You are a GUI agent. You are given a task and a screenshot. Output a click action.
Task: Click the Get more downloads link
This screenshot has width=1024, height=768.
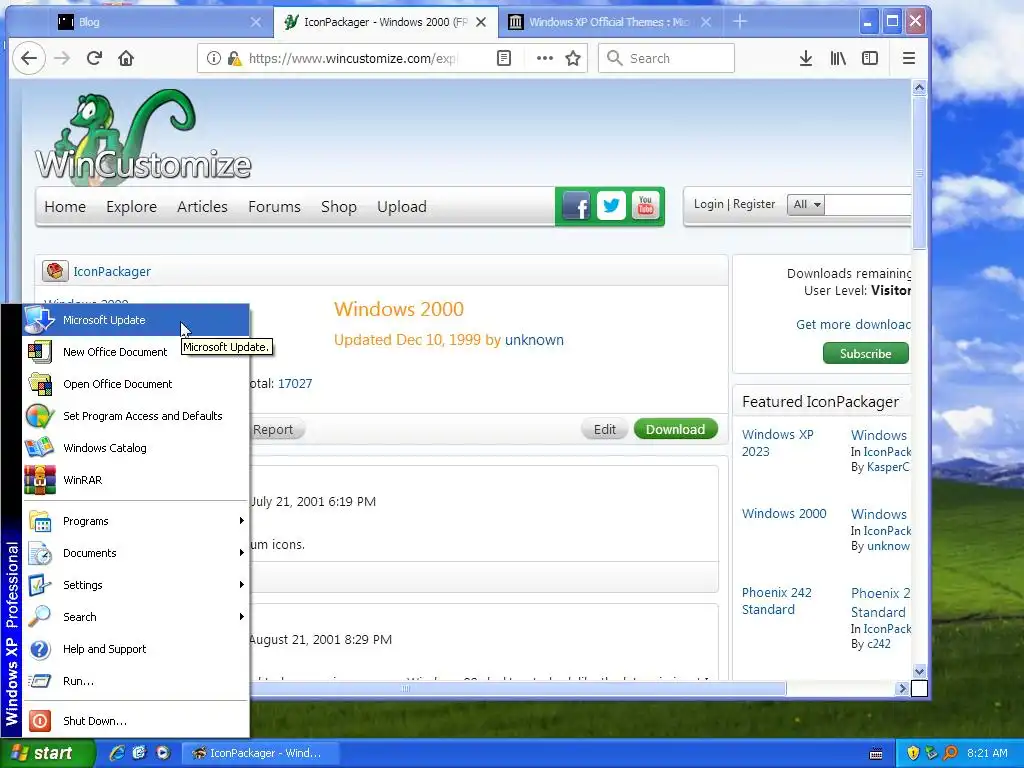tap(853, 324)
